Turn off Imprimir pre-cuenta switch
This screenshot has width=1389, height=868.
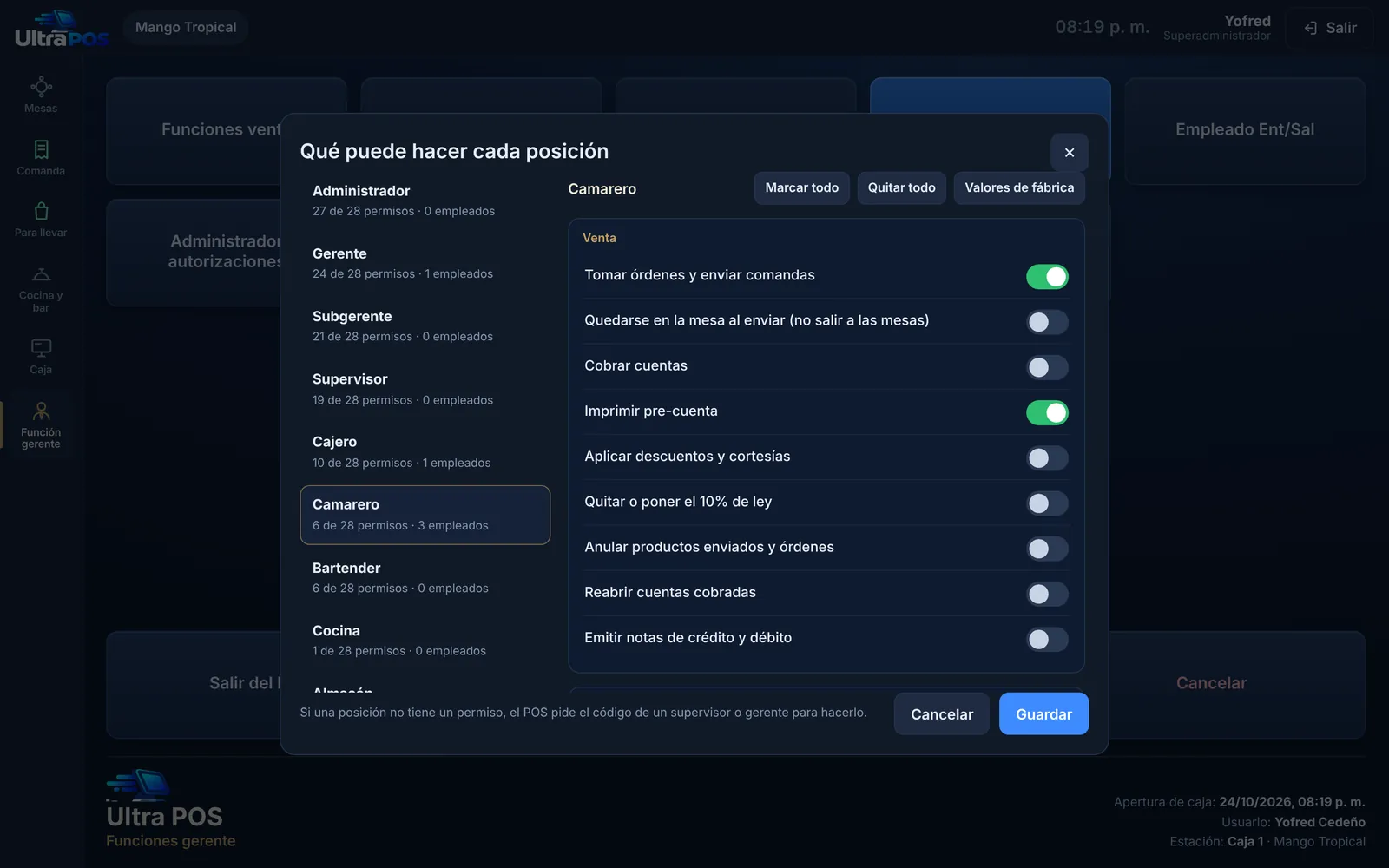pyautogui.click(x=1047, y=412)
